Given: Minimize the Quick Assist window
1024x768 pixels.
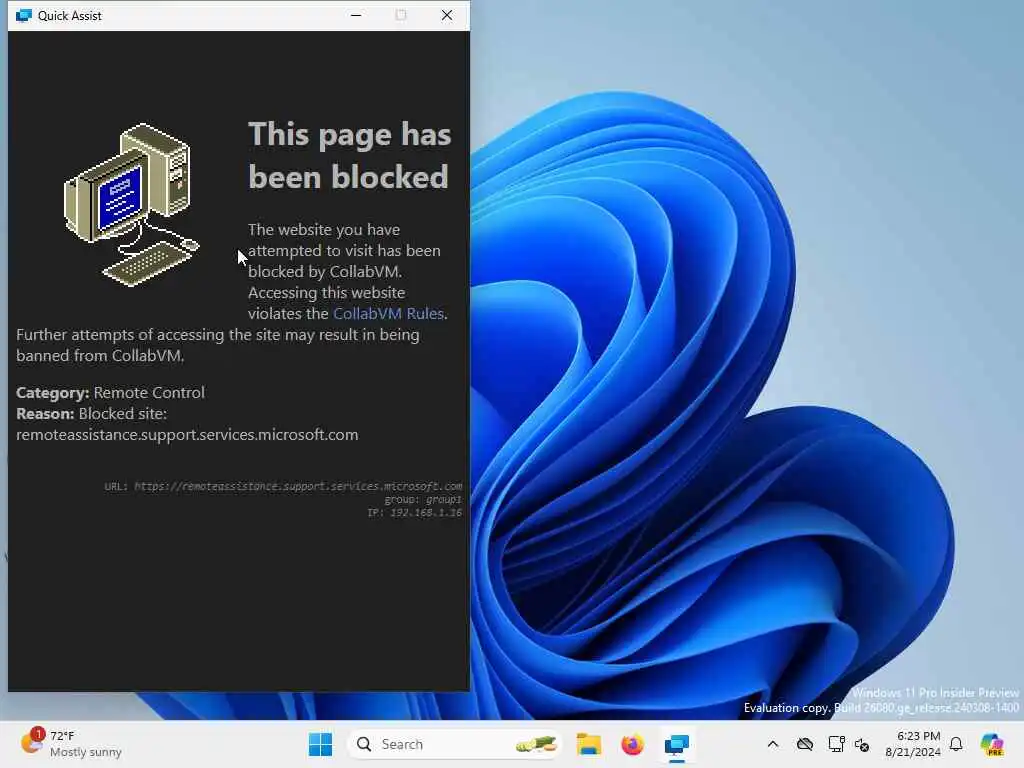Looking at the screenshot, I should coord(356,15).
